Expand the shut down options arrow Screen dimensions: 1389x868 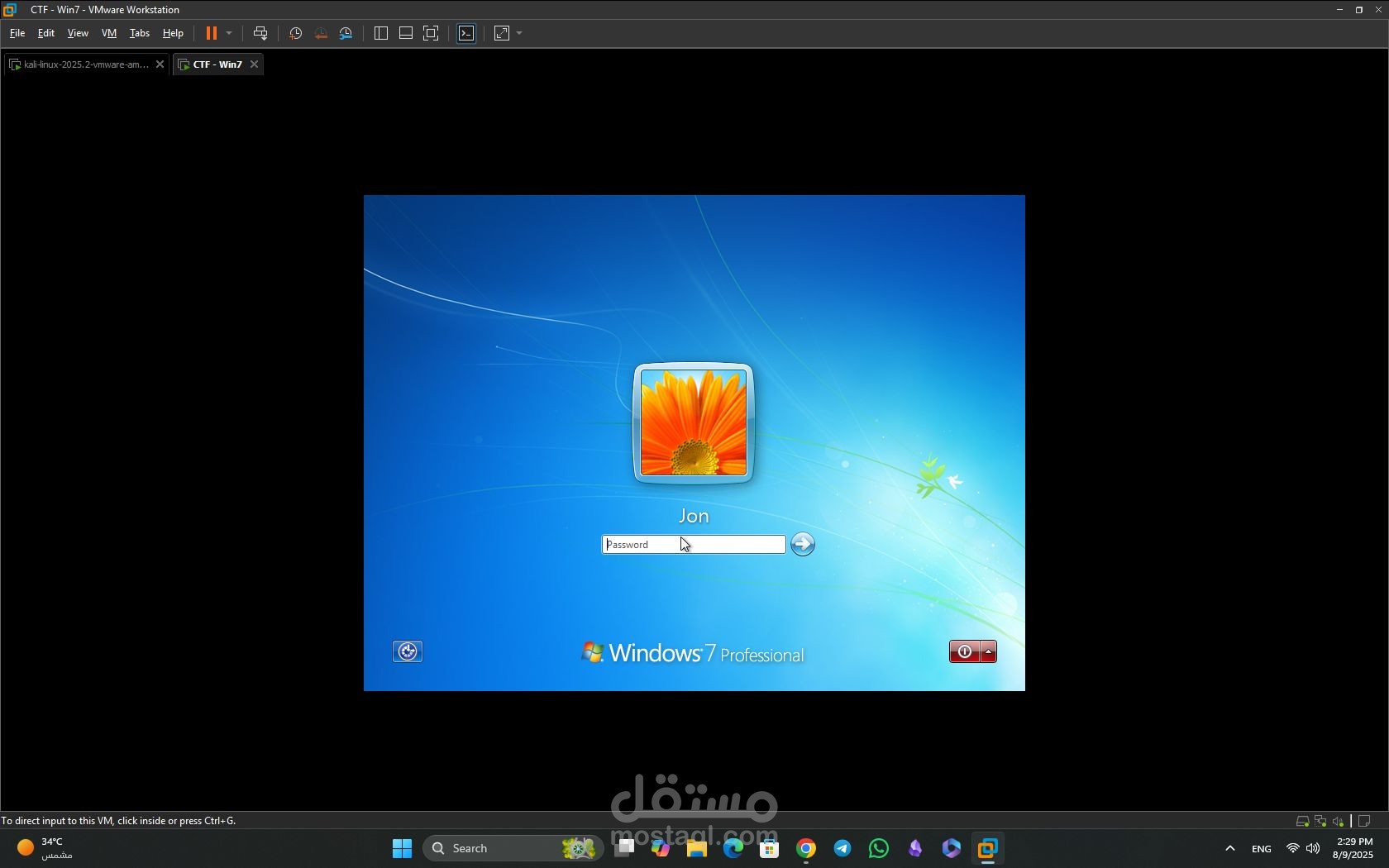pos(988,651)
